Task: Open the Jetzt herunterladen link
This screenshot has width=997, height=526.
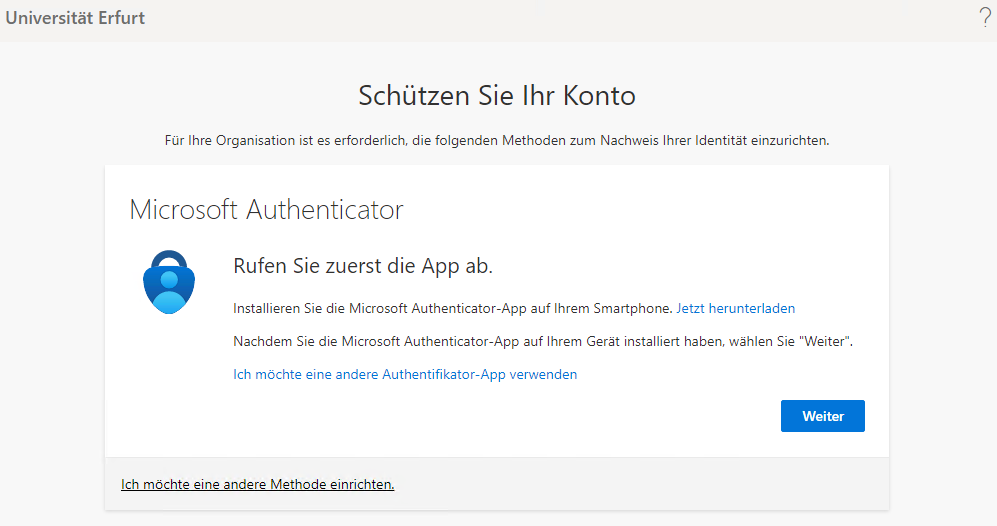Action: [735, 308]
